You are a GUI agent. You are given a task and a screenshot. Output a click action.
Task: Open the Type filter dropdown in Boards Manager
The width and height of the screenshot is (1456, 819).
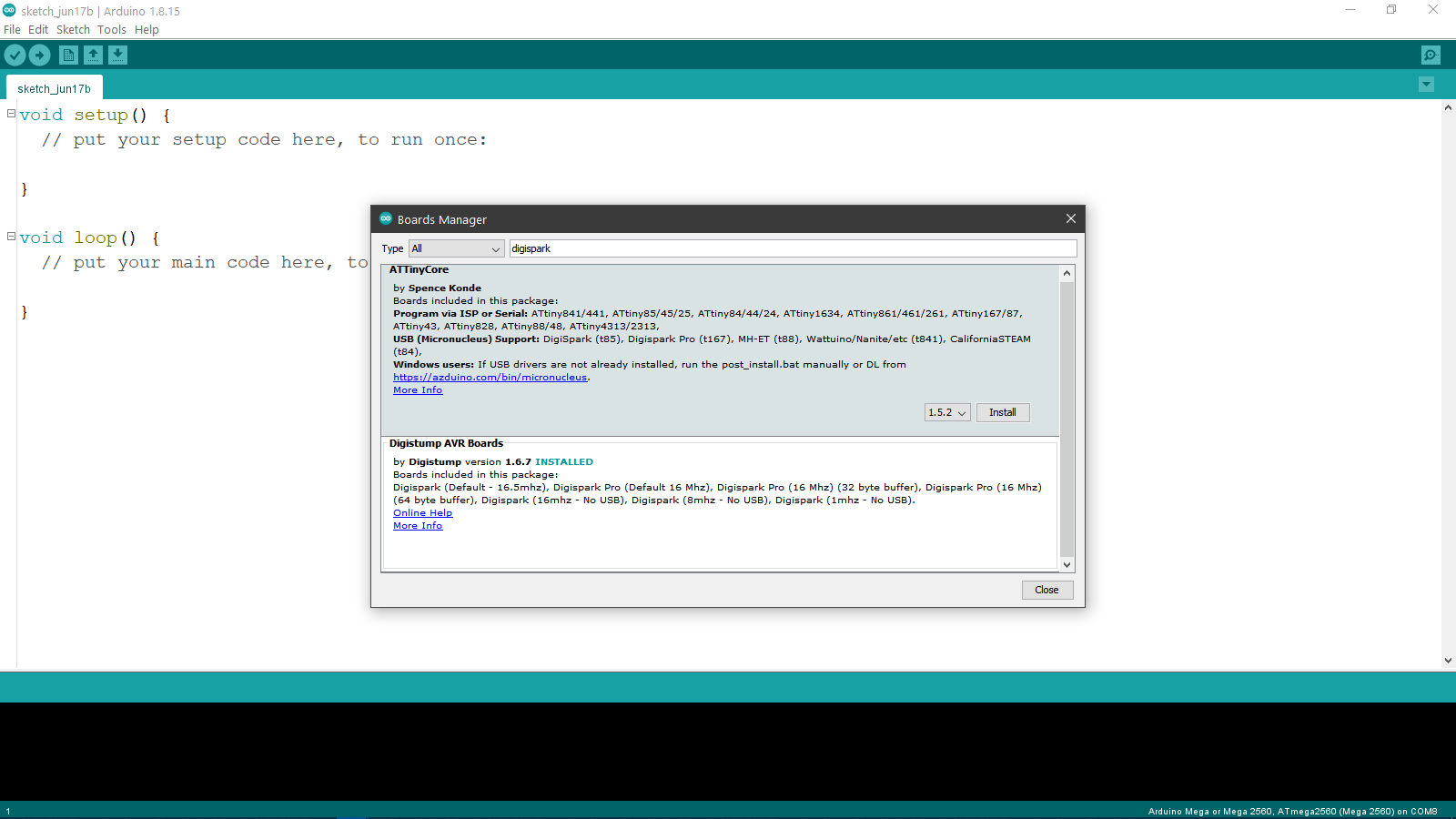[456, 248]
